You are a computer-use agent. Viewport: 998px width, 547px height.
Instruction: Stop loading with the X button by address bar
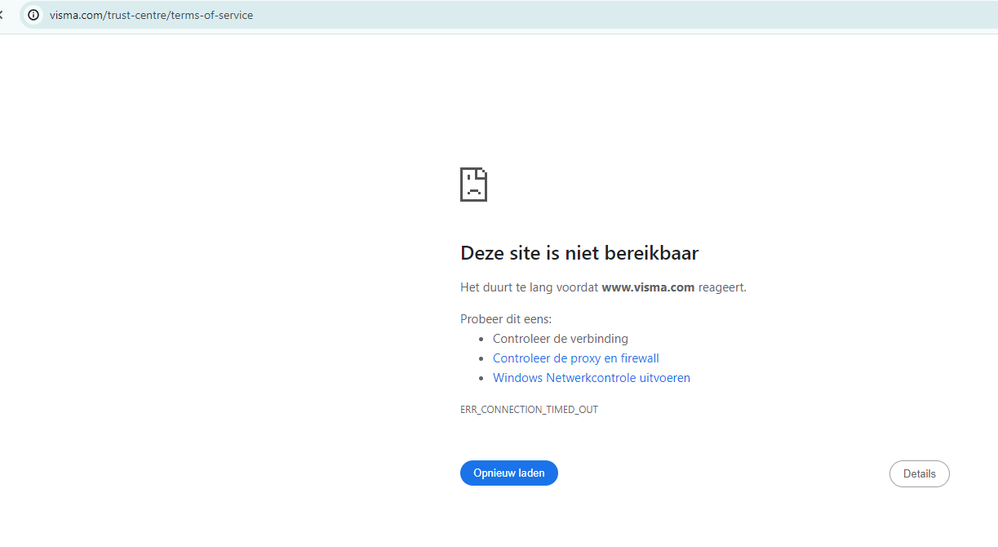click(1, 15)
